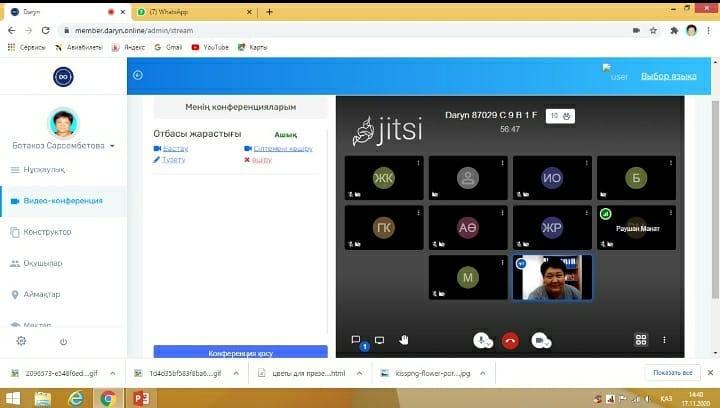Select the Раушан Манат participant tile

(636, 226)
